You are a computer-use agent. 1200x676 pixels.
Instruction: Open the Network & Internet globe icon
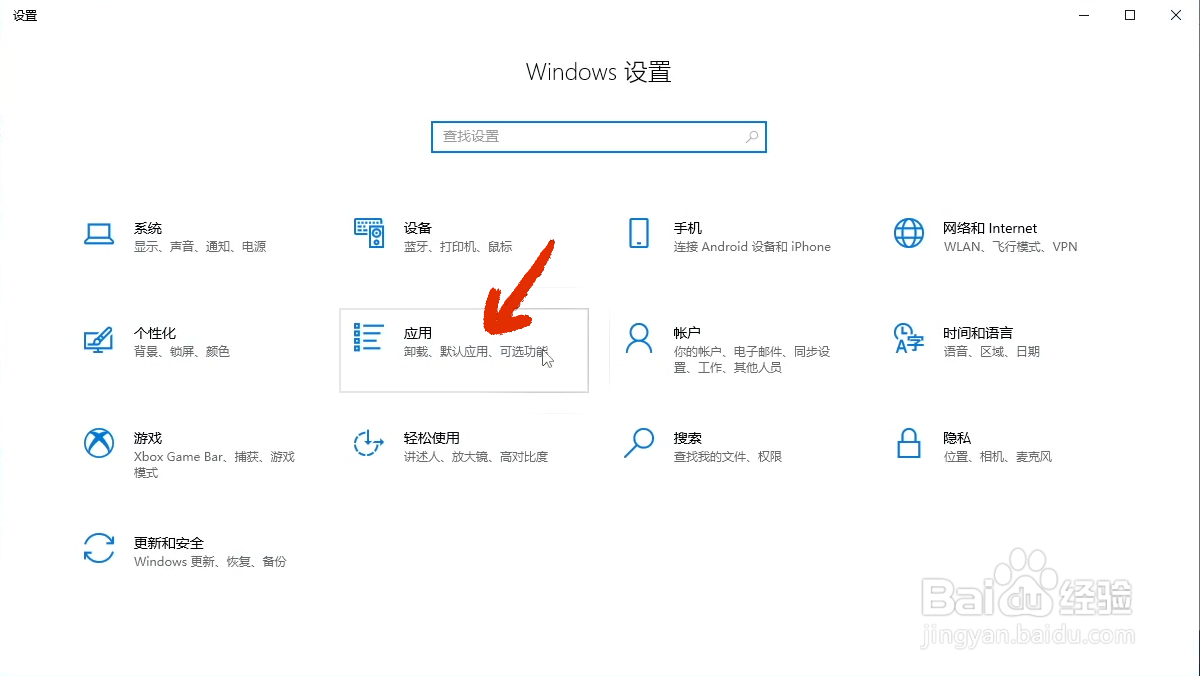(909, 233)
